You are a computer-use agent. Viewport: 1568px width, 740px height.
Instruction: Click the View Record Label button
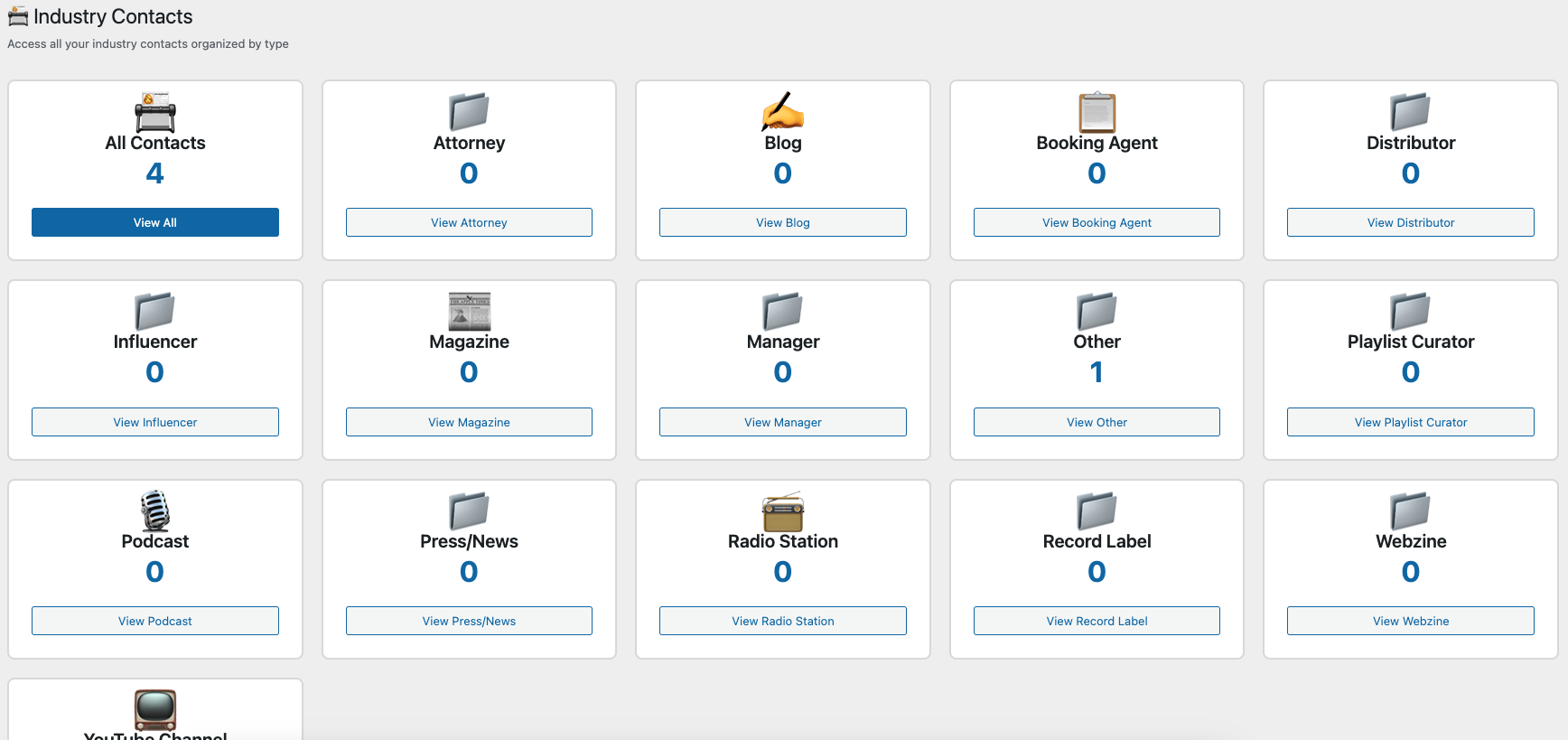1097,621
